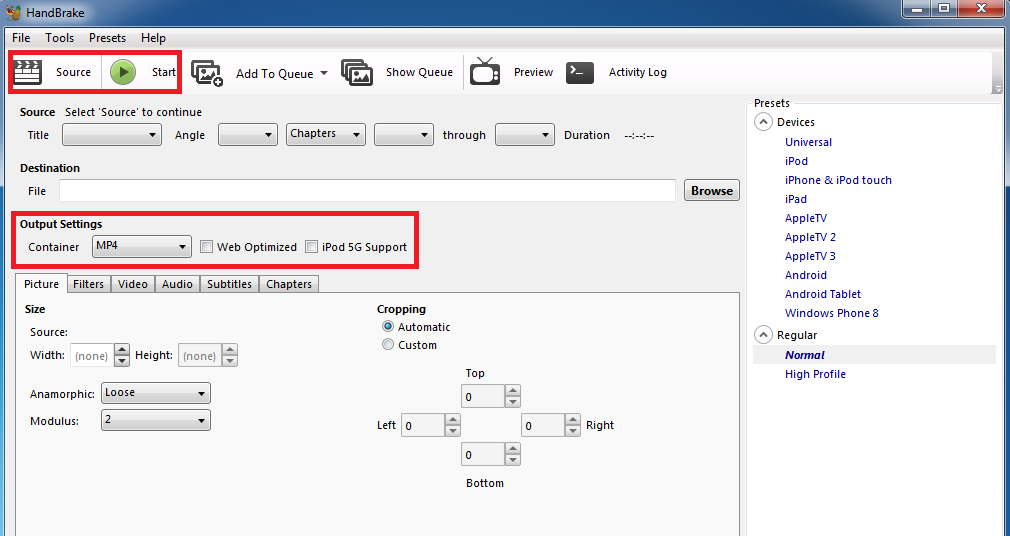Click the Browse button
Image resolution: width=1010 pixels, height=536 pixels.
pyautogui.click(x=712, y=191)
